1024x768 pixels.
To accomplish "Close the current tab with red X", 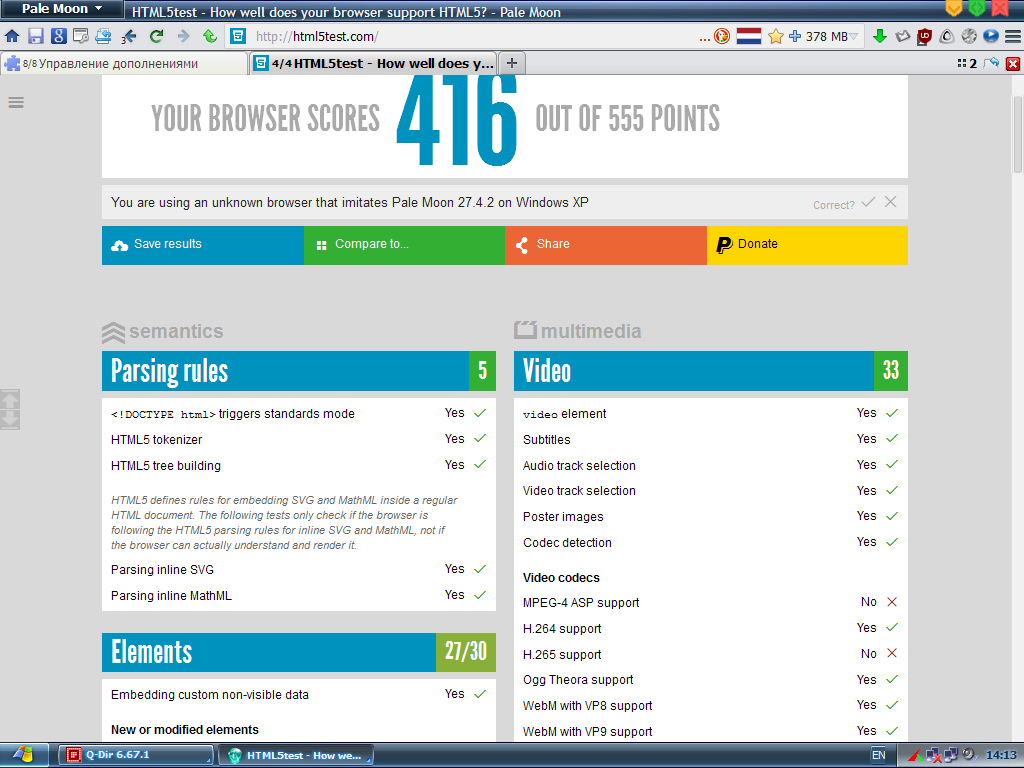I will click(x=1013, y=63).
